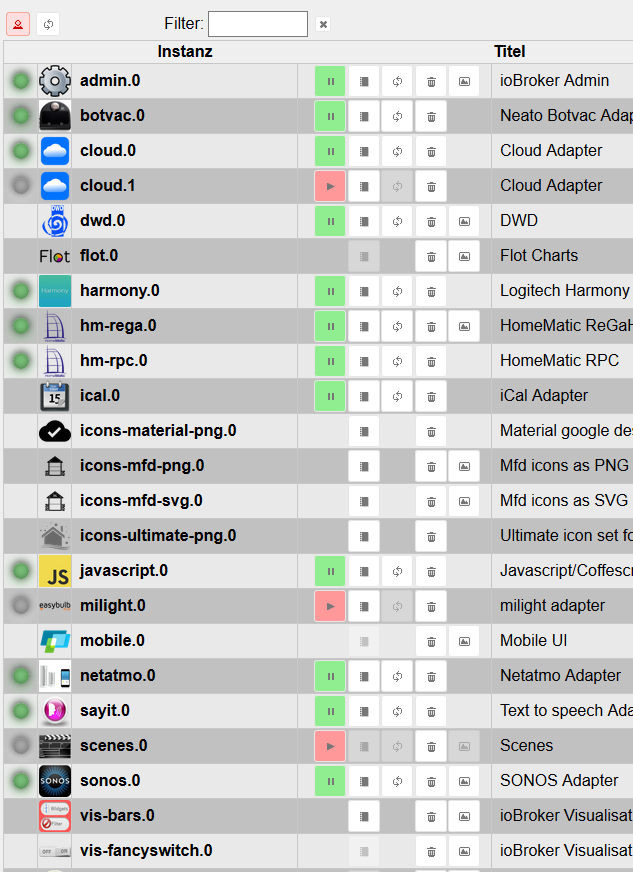Open hm-rega.0 web page icon
Image resolution: width=633 pixels, height=872 pixels.
[464, 326]
